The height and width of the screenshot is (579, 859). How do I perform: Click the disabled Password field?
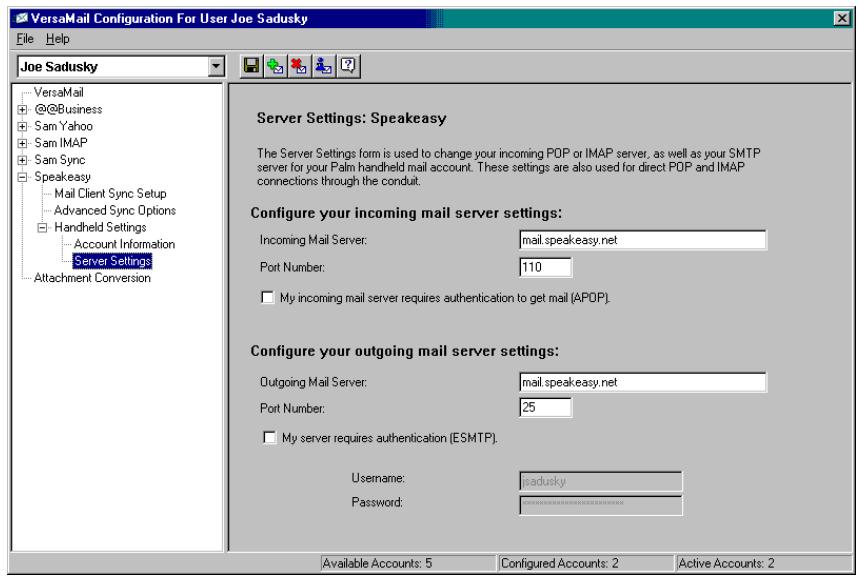(x=600, y=505)
